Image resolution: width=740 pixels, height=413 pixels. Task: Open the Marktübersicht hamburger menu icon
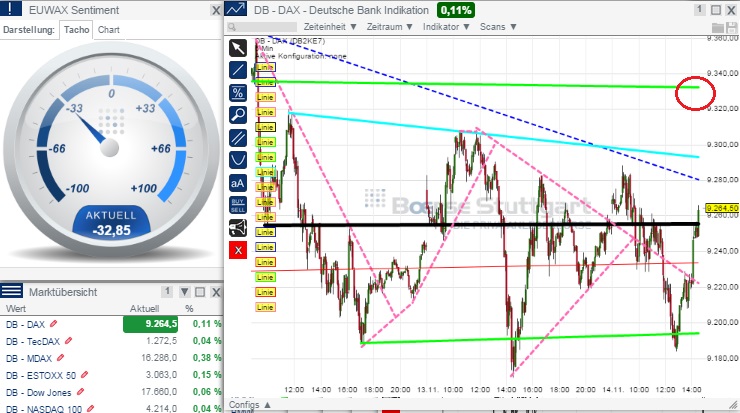[x=11, y=291]
